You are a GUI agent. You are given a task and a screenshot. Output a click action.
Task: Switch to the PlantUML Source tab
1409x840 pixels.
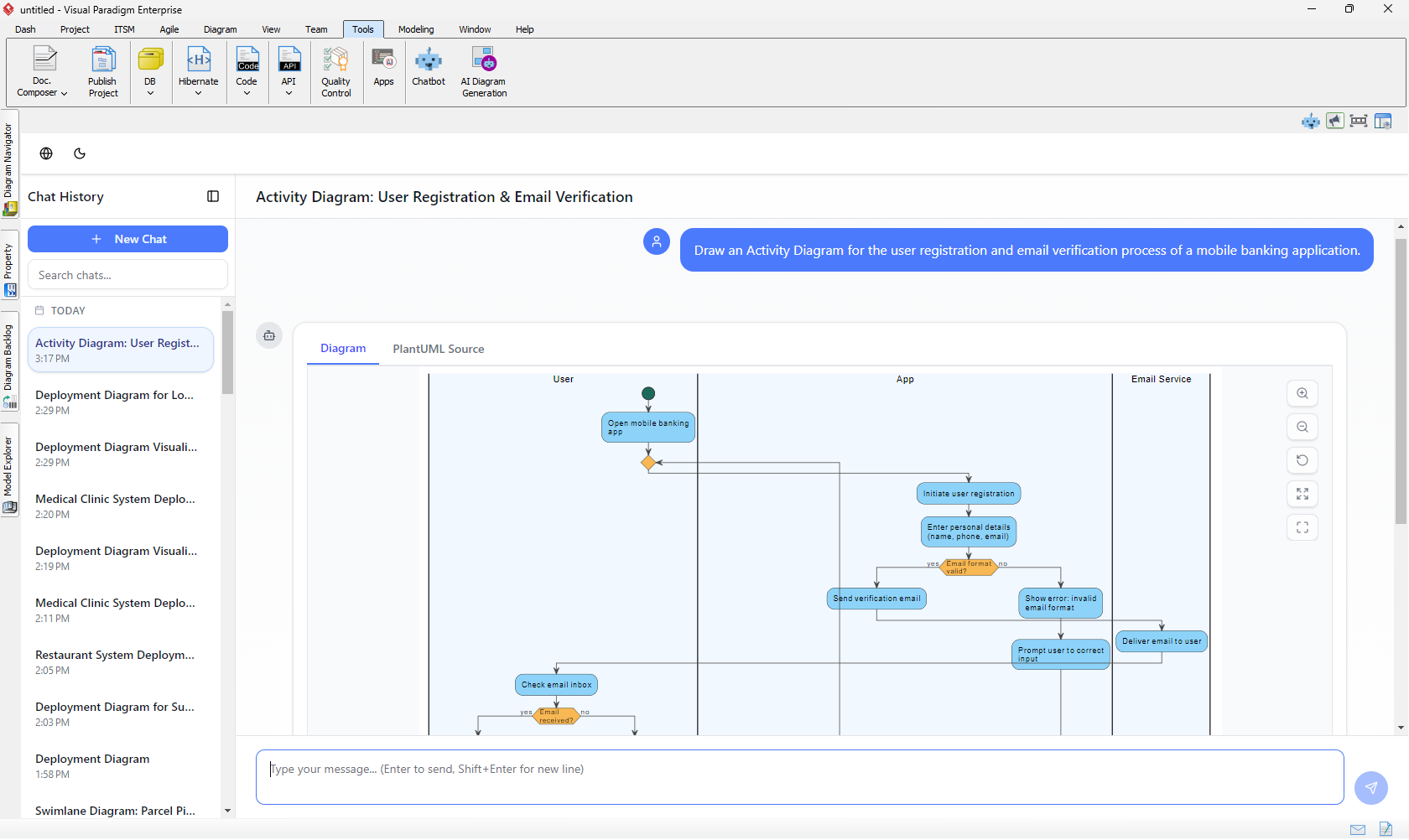[438, 349]
